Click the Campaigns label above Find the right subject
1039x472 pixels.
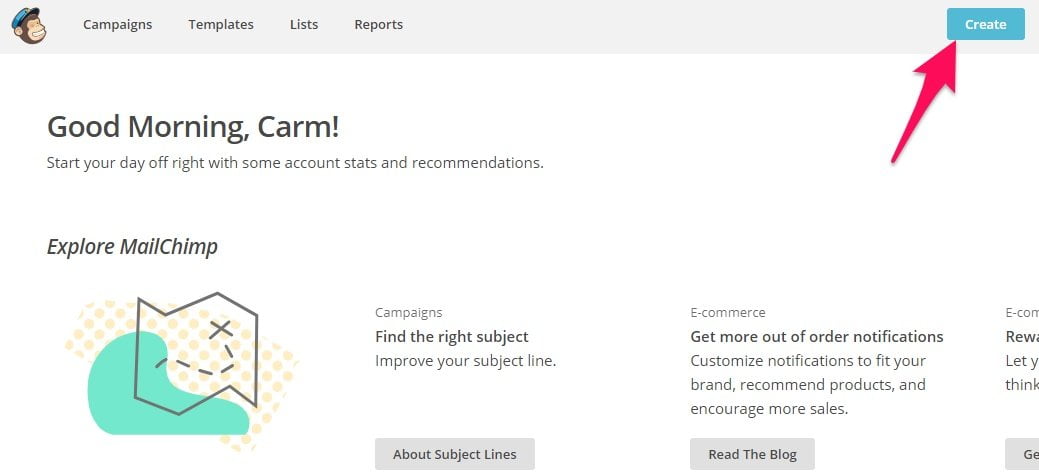408,312
